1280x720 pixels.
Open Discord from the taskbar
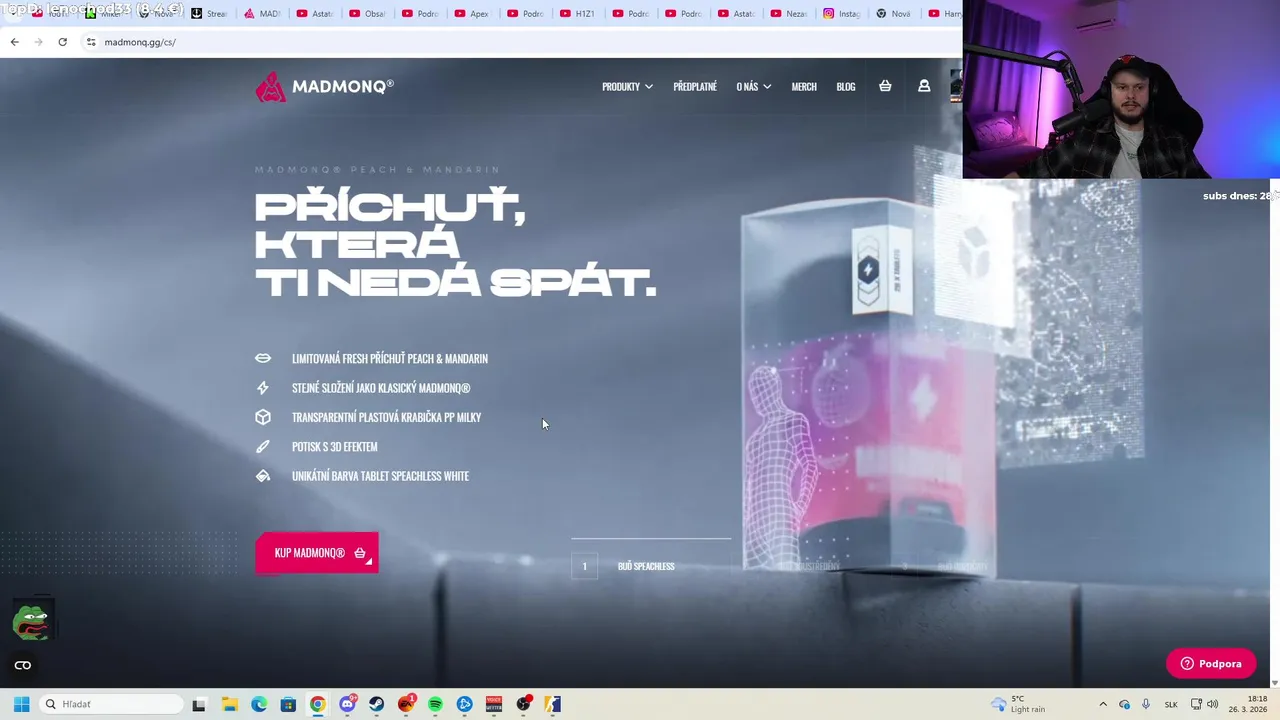coord(347,704)
